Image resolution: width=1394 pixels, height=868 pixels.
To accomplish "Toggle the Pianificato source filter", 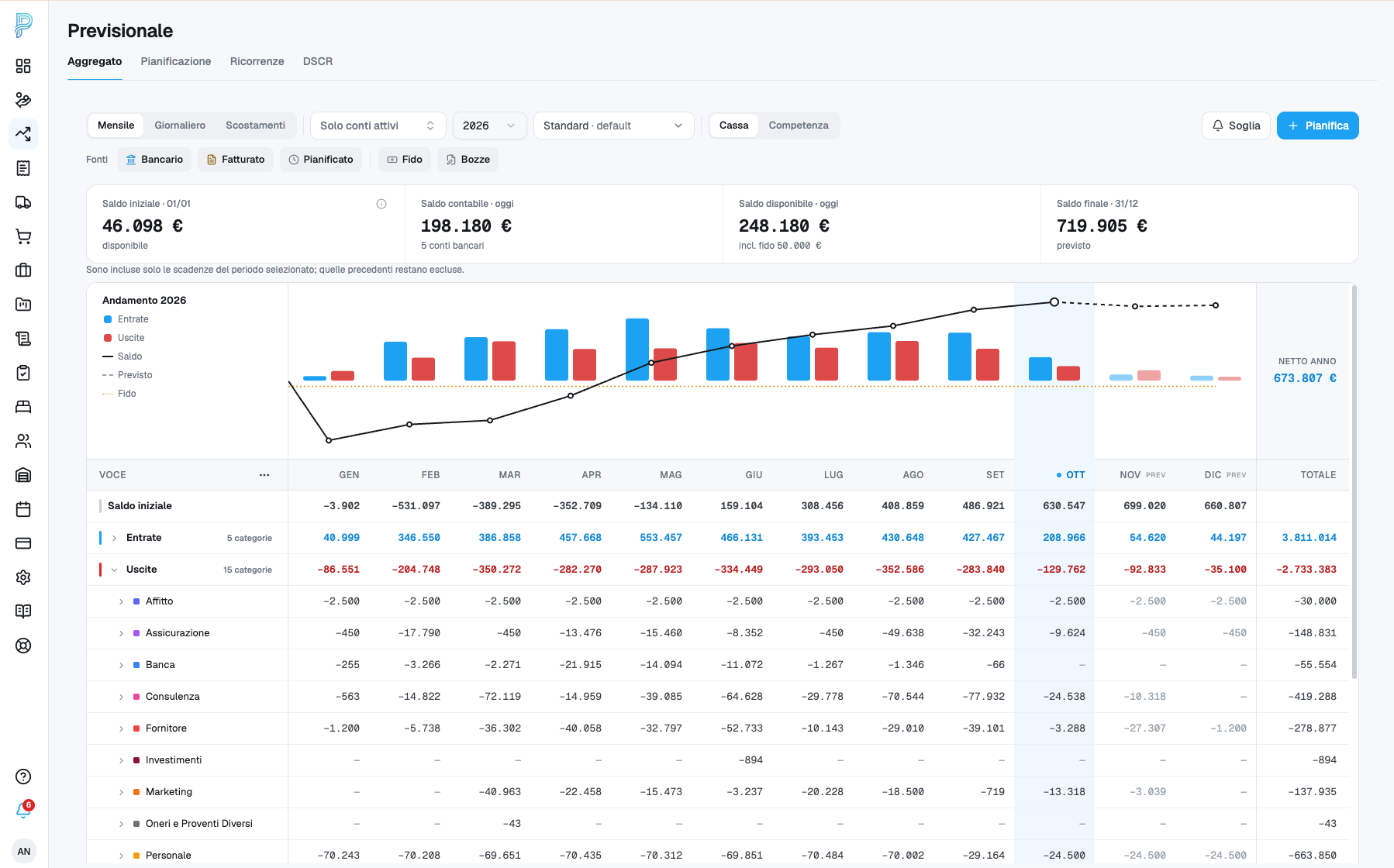I will click(x=321, y=160).
